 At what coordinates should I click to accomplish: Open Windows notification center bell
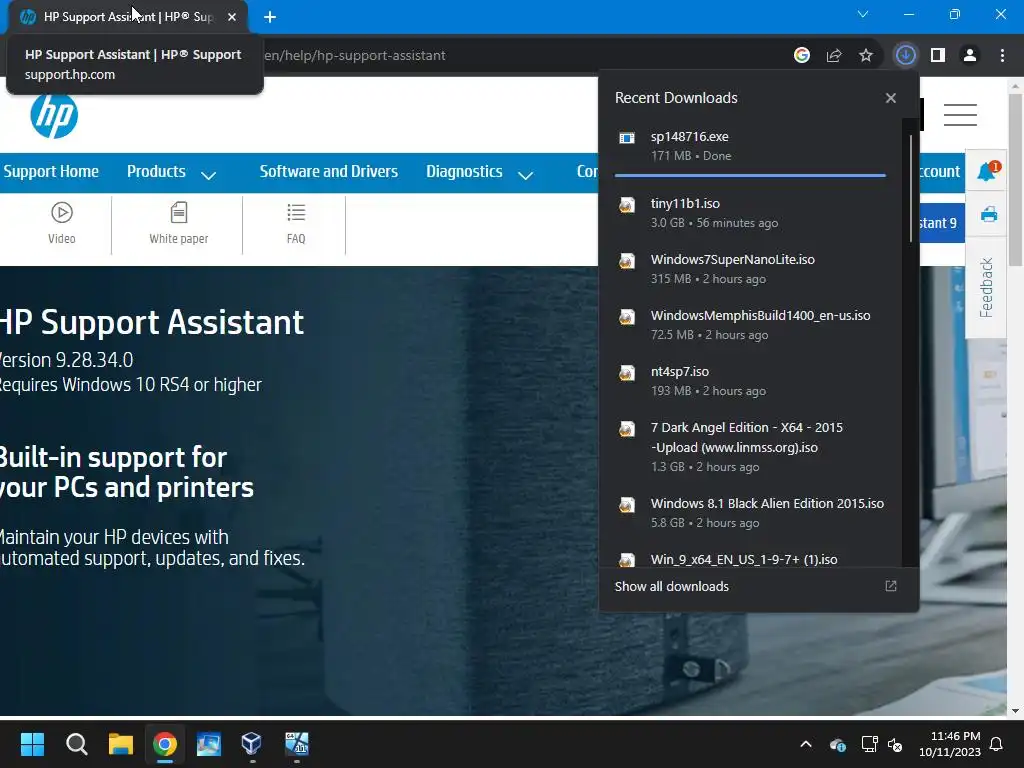pyautogui.click(x=997, y=744)
